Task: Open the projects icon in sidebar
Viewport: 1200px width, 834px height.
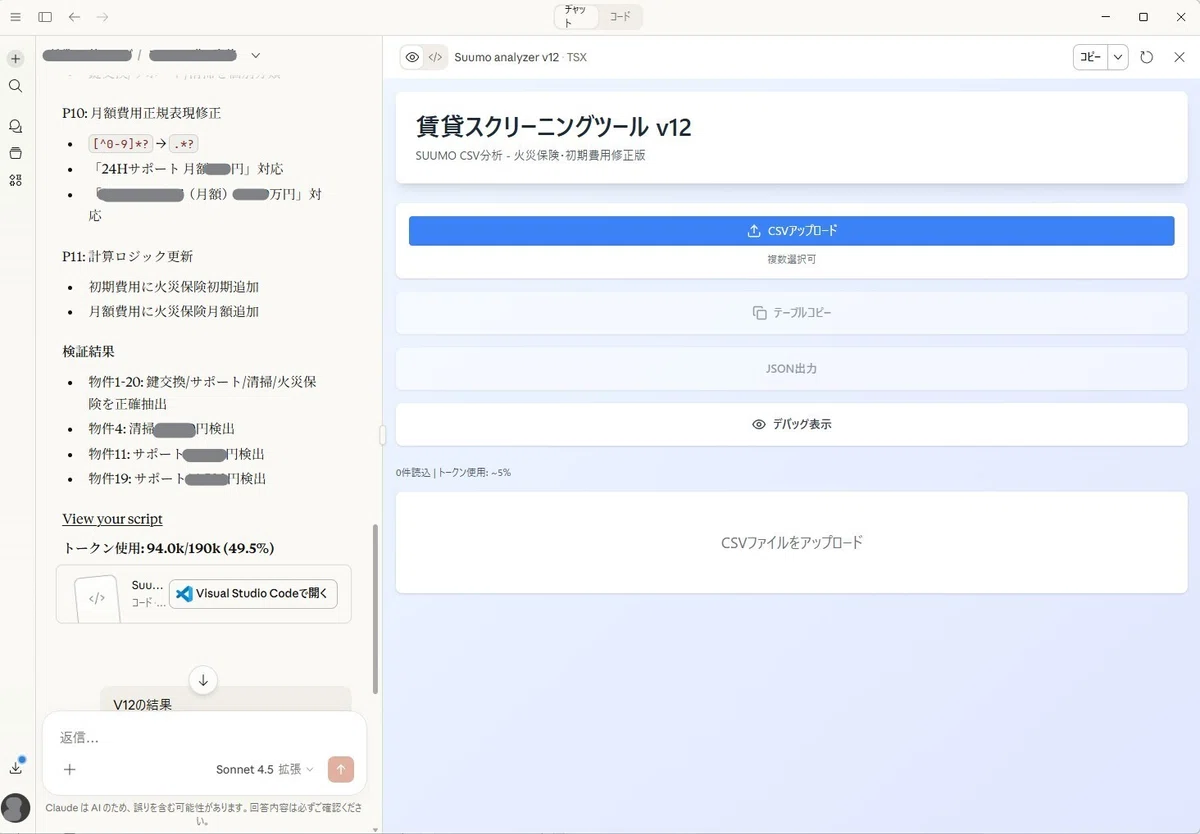Action: point(15,153)
